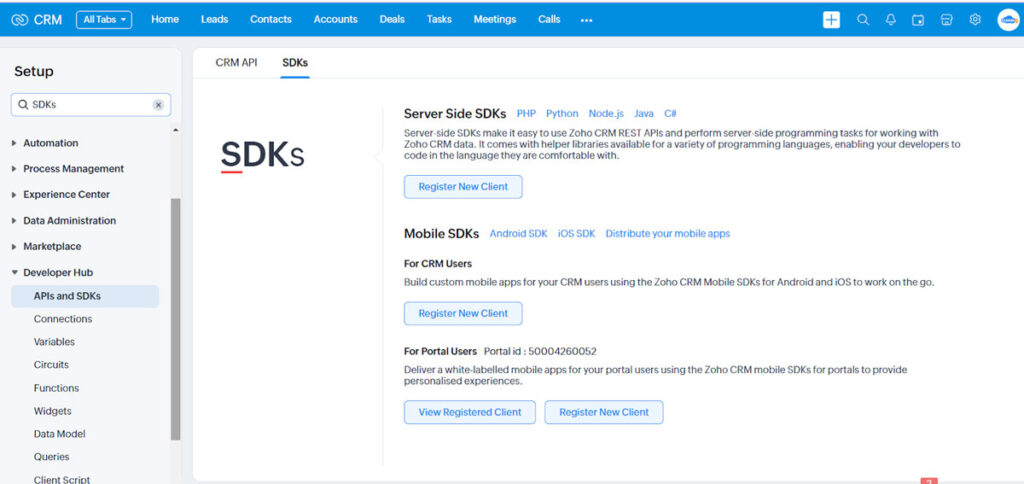Clear the SDKs search text with X icon

click(x=158, y=105)
